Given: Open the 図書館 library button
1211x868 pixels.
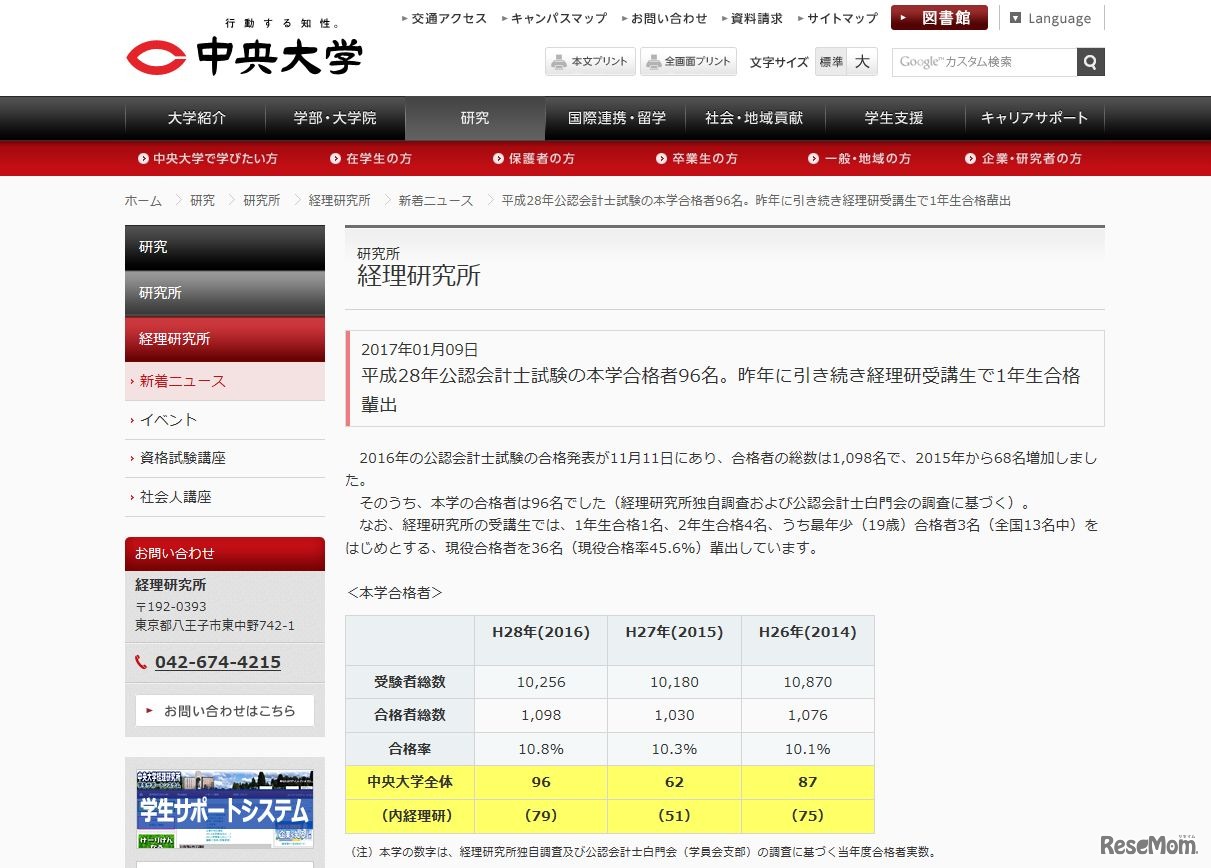Looking at the screenshot, I should point(938,18).
